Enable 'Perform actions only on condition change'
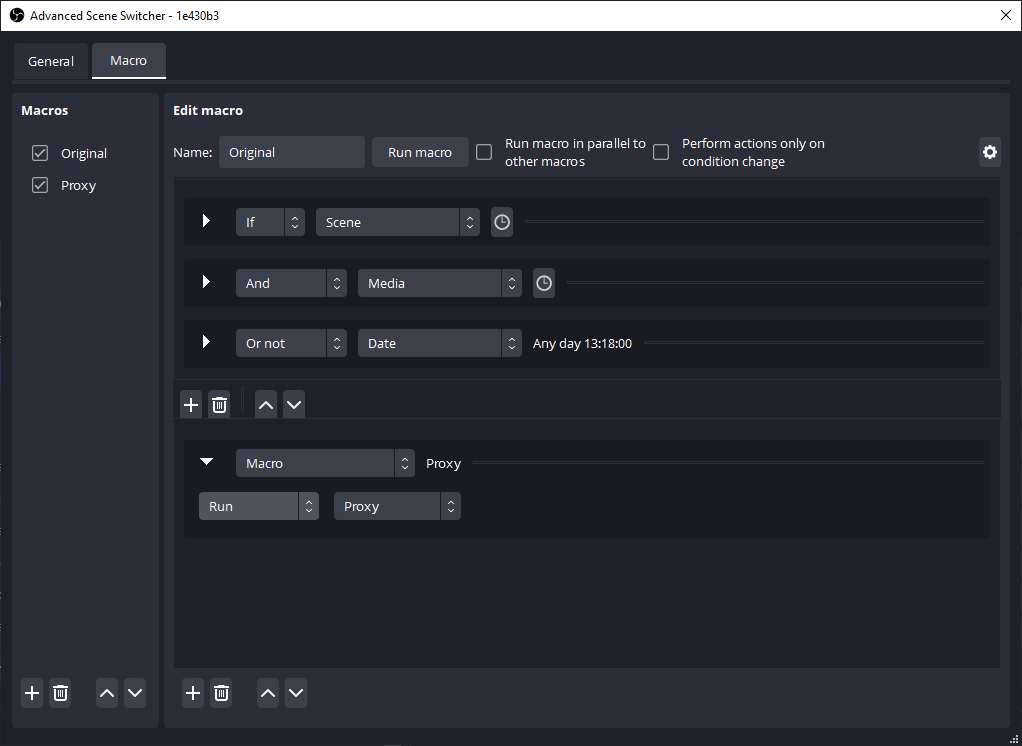Screen dimensions: 1022x746 (661, 152)
